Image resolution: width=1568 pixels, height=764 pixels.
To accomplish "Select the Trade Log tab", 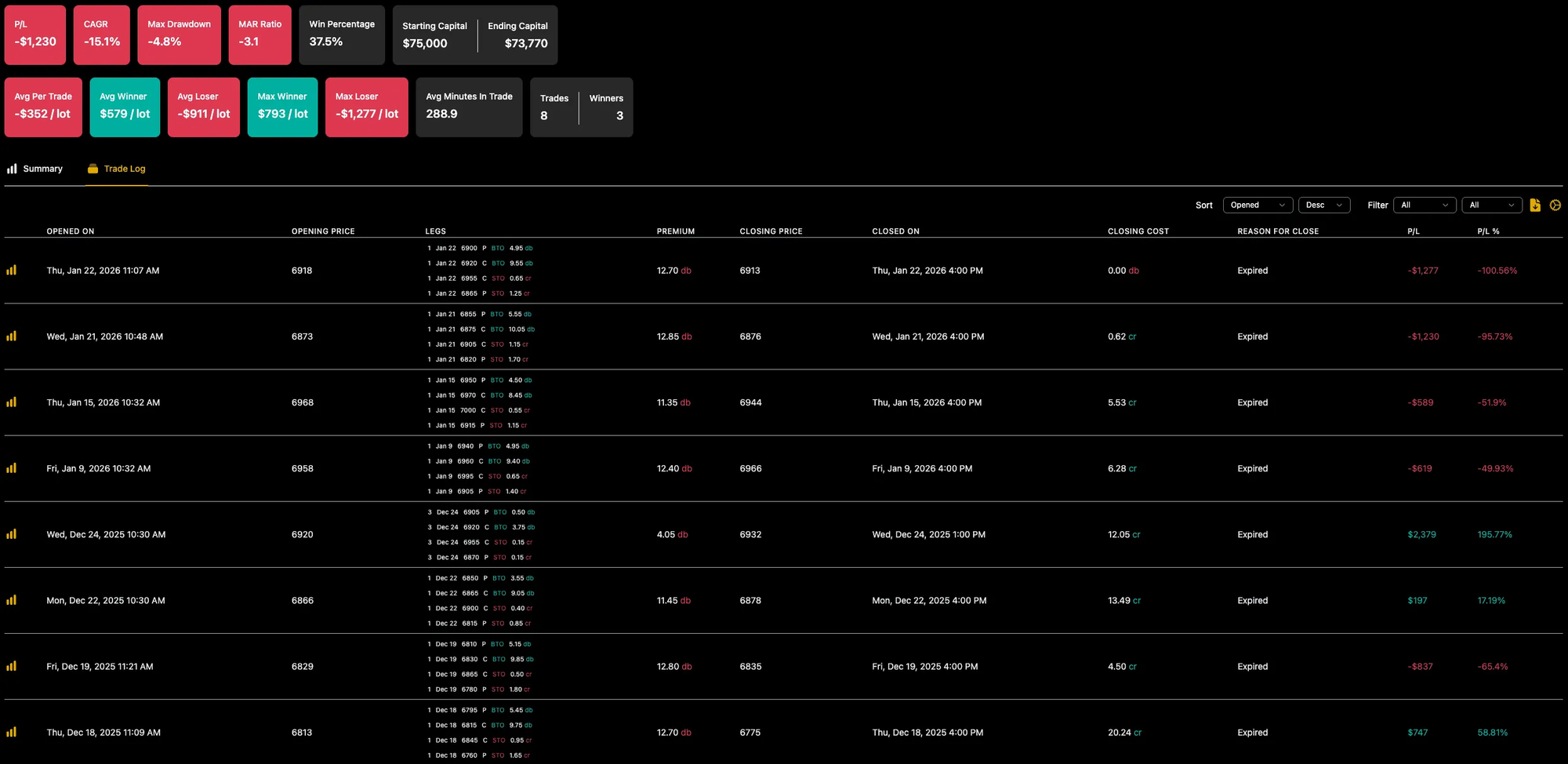I will point(116,169).
